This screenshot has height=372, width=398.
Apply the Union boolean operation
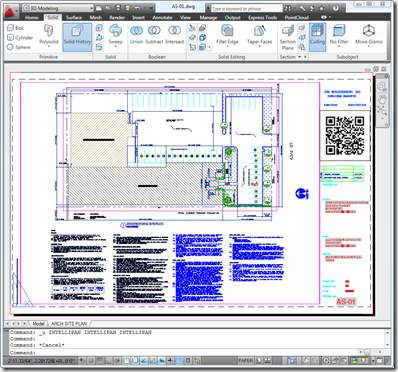coord(136,35)
